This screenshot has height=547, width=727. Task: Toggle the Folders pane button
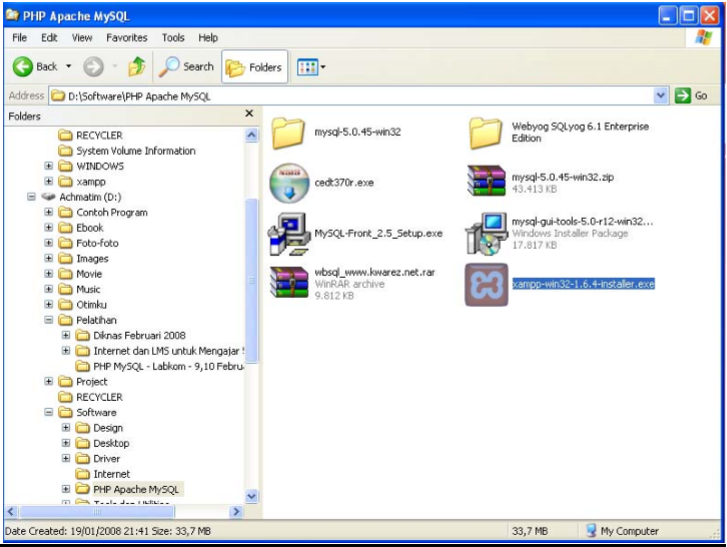255,67
